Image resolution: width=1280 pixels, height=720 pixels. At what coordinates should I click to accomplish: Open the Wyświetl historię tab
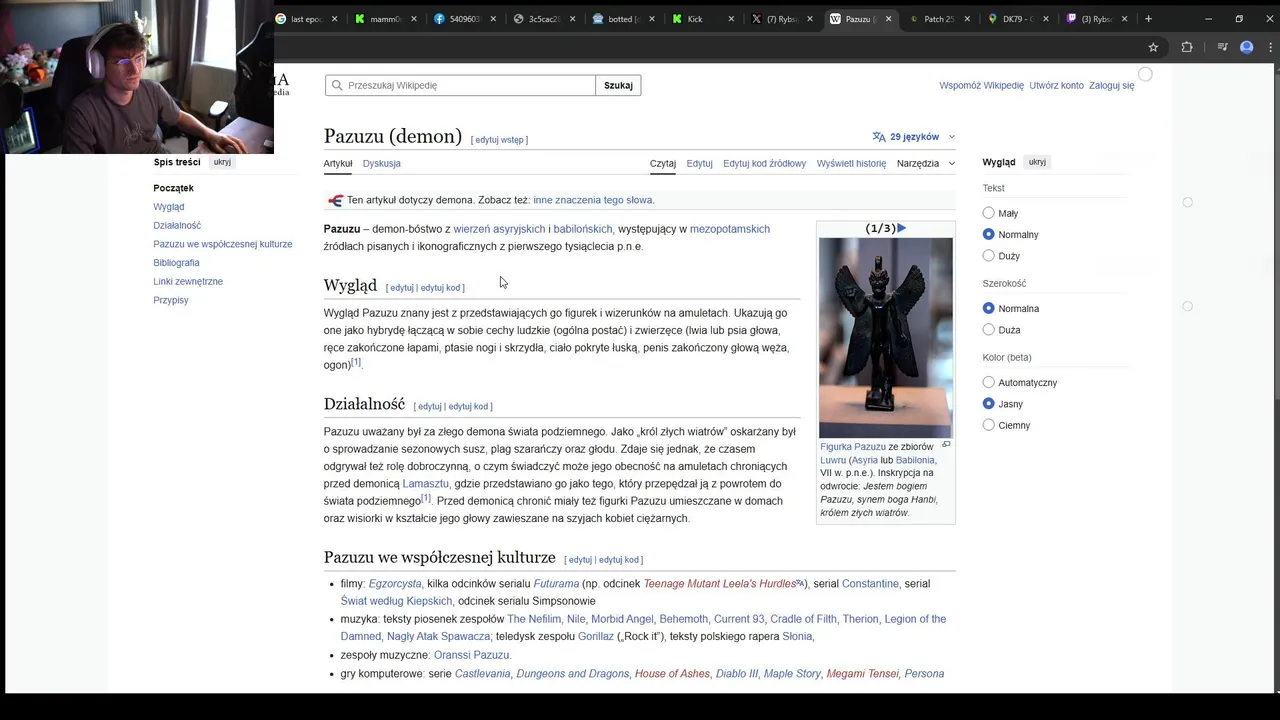(x=851, y=163)
